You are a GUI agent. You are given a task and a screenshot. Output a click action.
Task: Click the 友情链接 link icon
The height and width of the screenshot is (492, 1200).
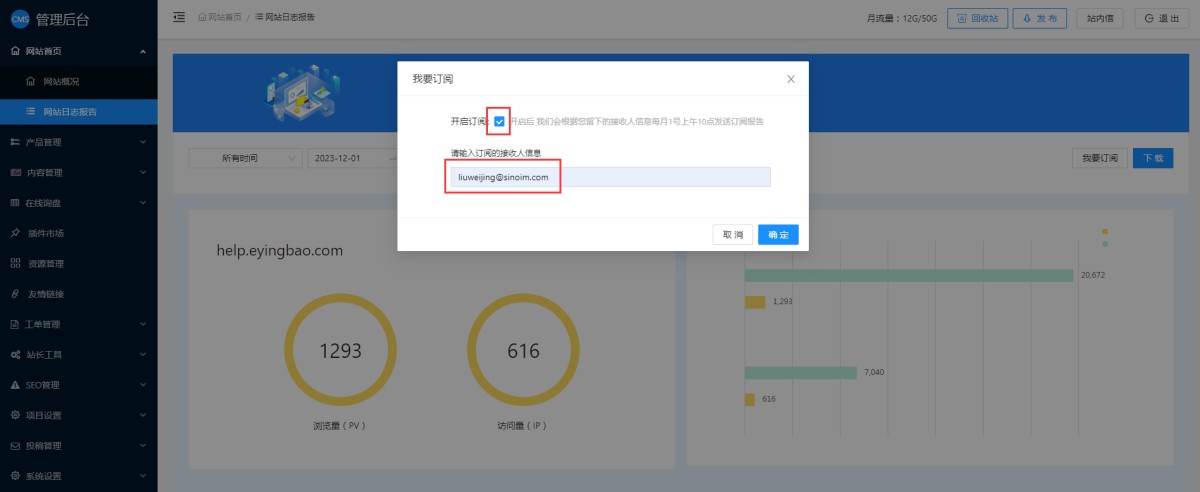(15, 294)
